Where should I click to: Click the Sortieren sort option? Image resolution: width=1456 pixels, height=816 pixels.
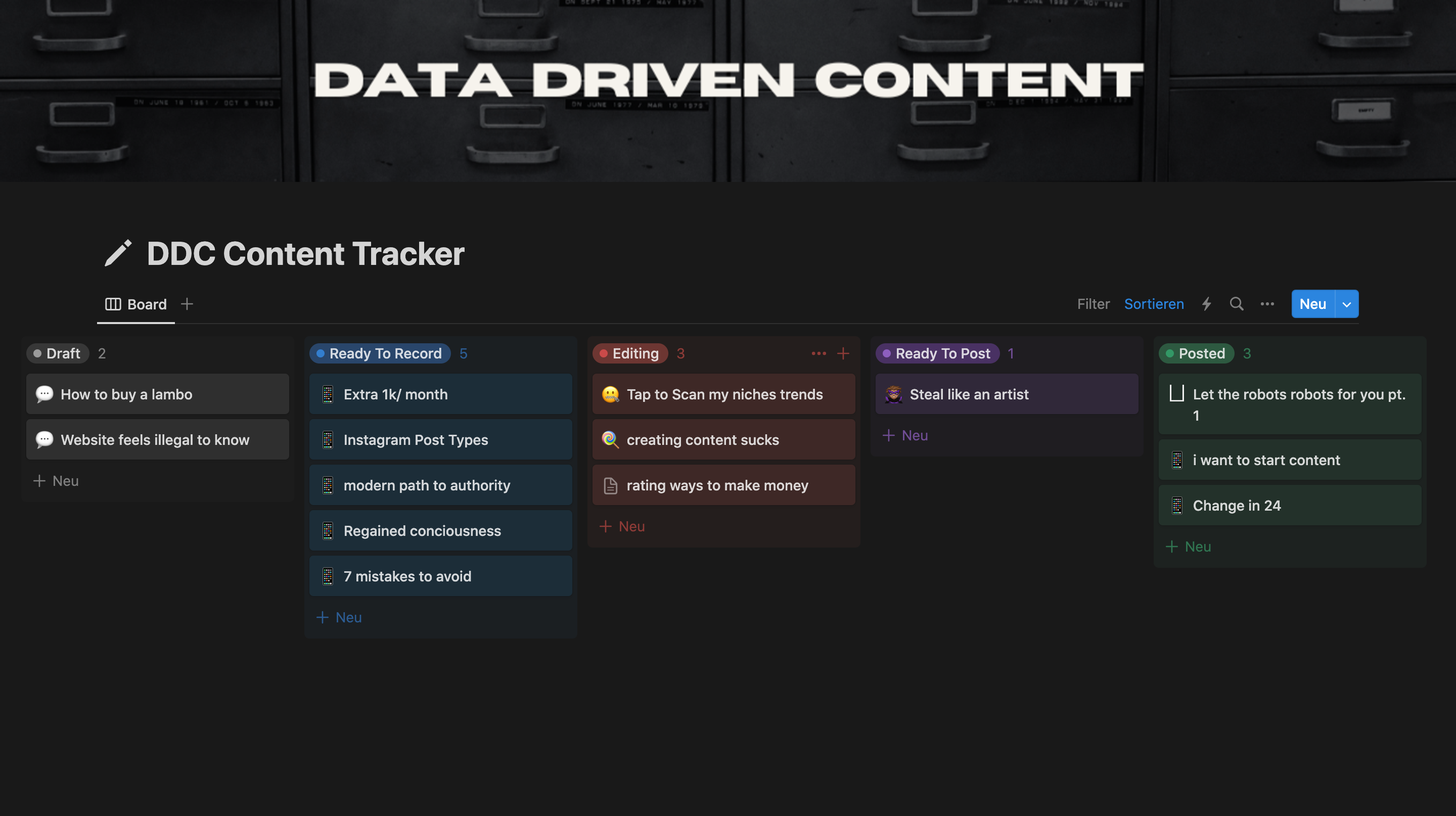pos(1154,304)
